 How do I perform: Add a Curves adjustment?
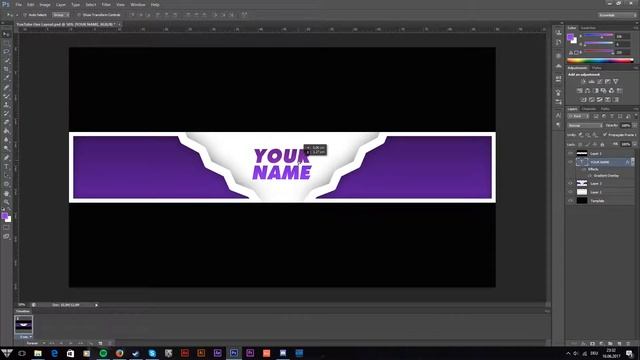(x=600, y=82)
